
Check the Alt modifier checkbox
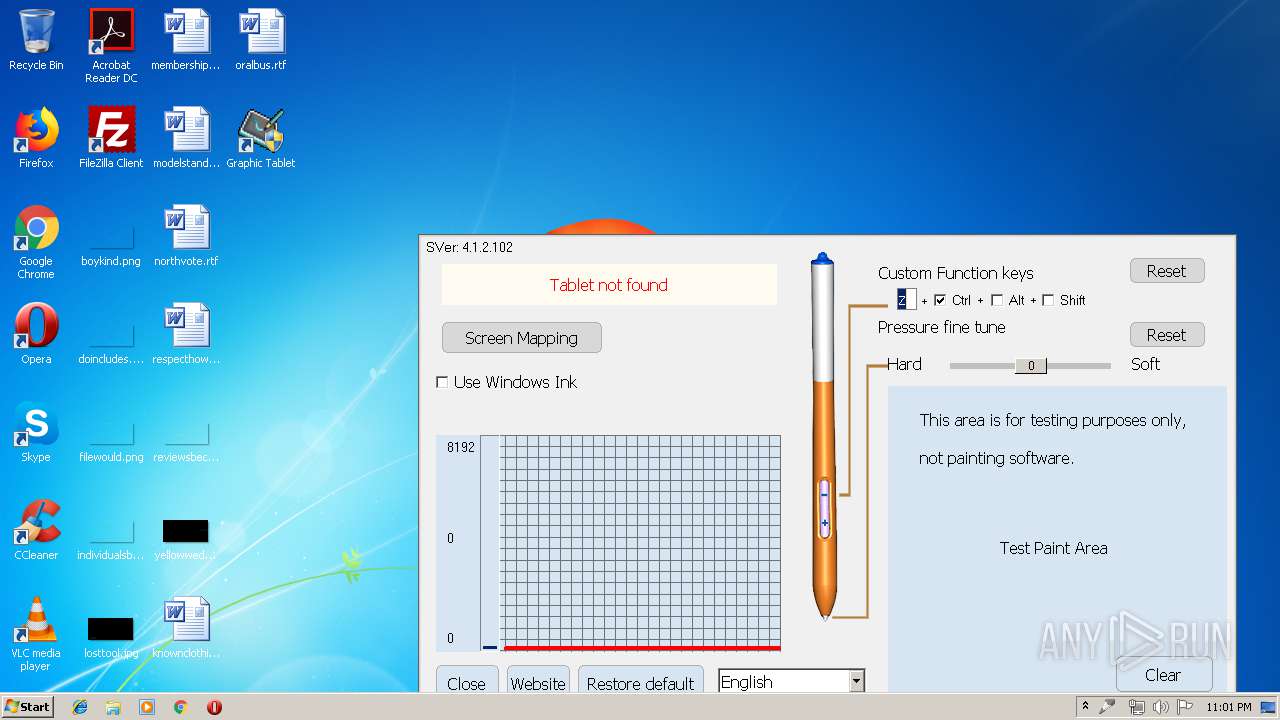(x=997, y=300)
